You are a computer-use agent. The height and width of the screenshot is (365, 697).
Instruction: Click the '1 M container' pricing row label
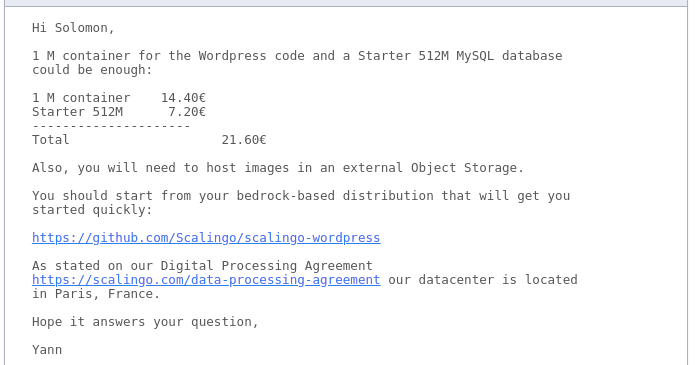click(81, 98)
